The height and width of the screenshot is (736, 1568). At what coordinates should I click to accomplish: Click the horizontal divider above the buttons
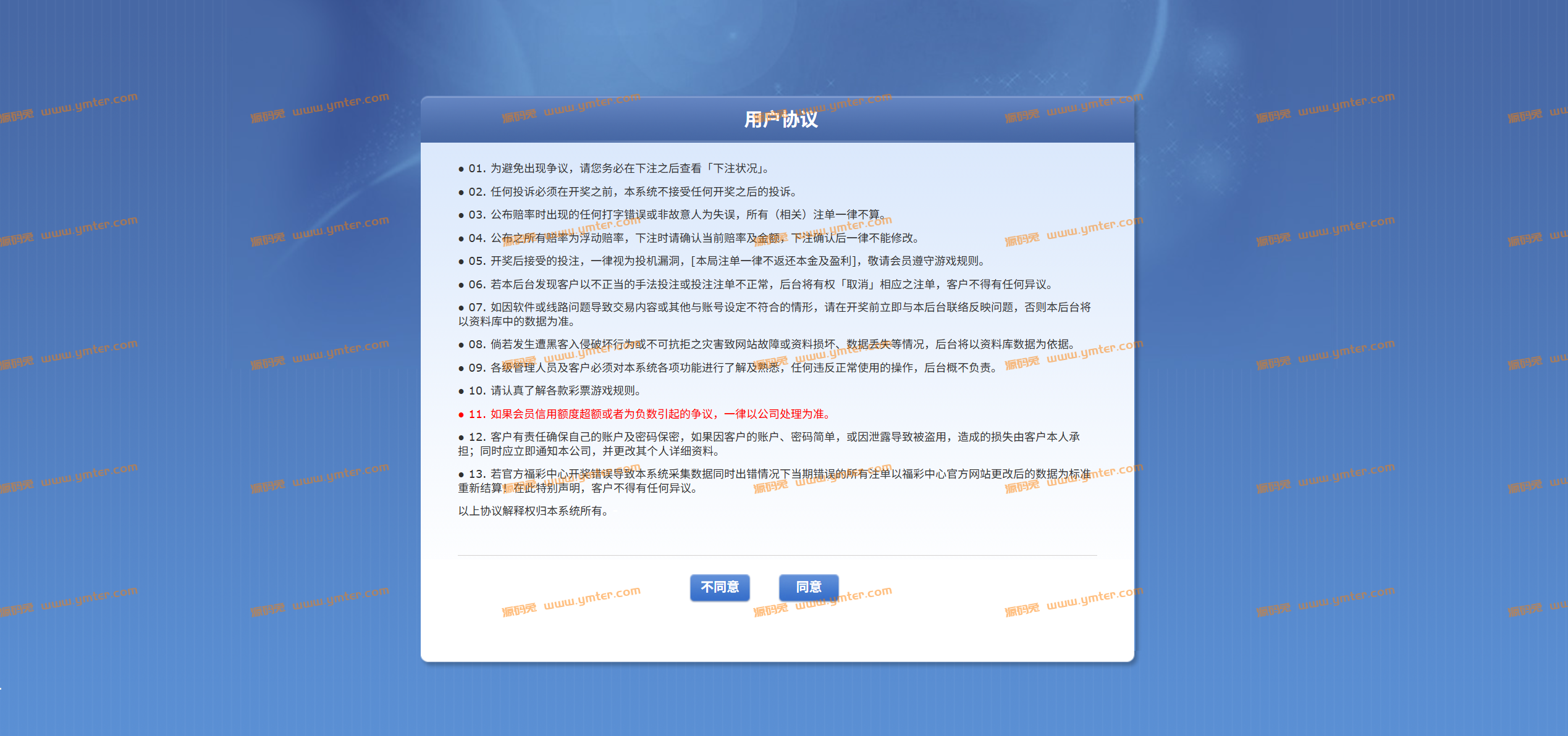click(x=777, y=555)
